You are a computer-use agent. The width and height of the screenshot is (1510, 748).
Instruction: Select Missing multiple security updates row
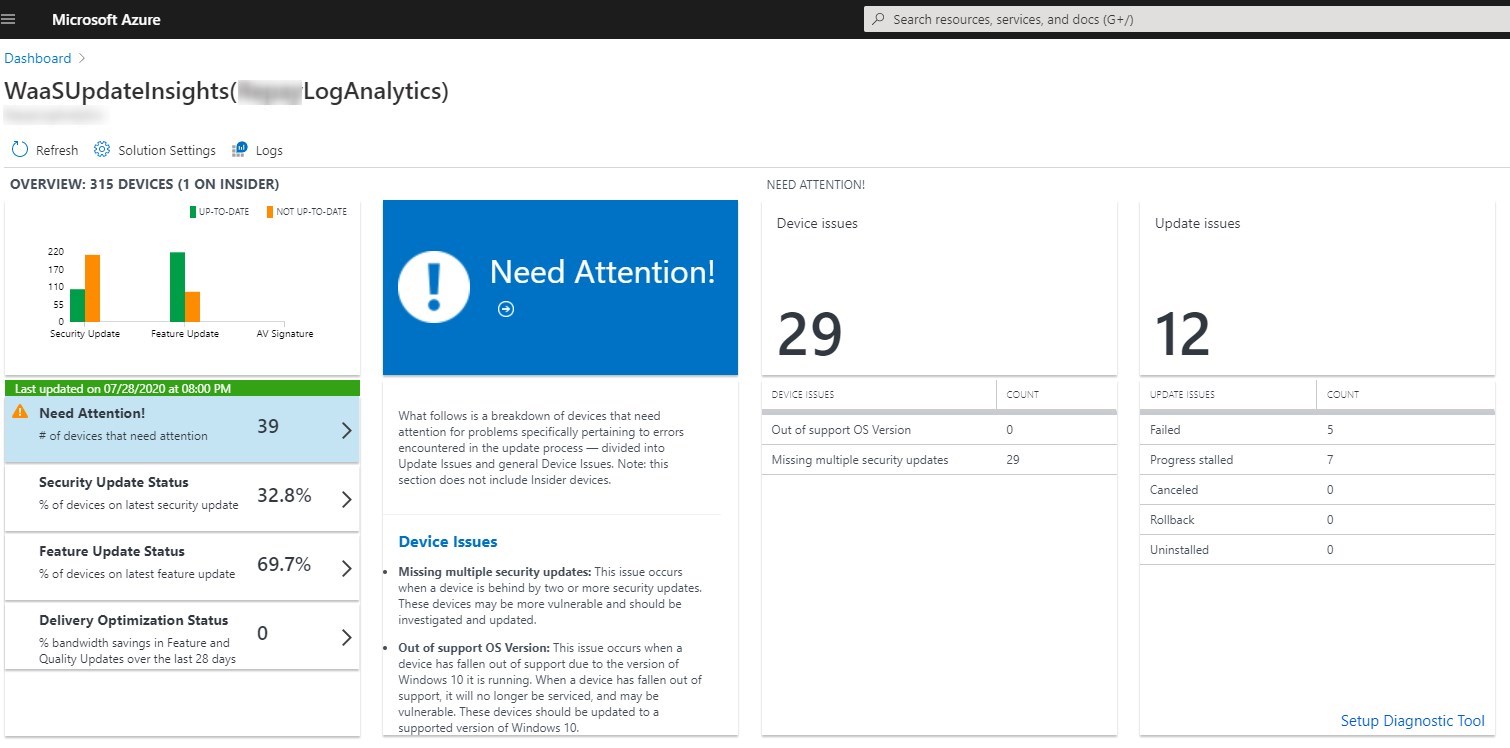click(x=939, y=460)
